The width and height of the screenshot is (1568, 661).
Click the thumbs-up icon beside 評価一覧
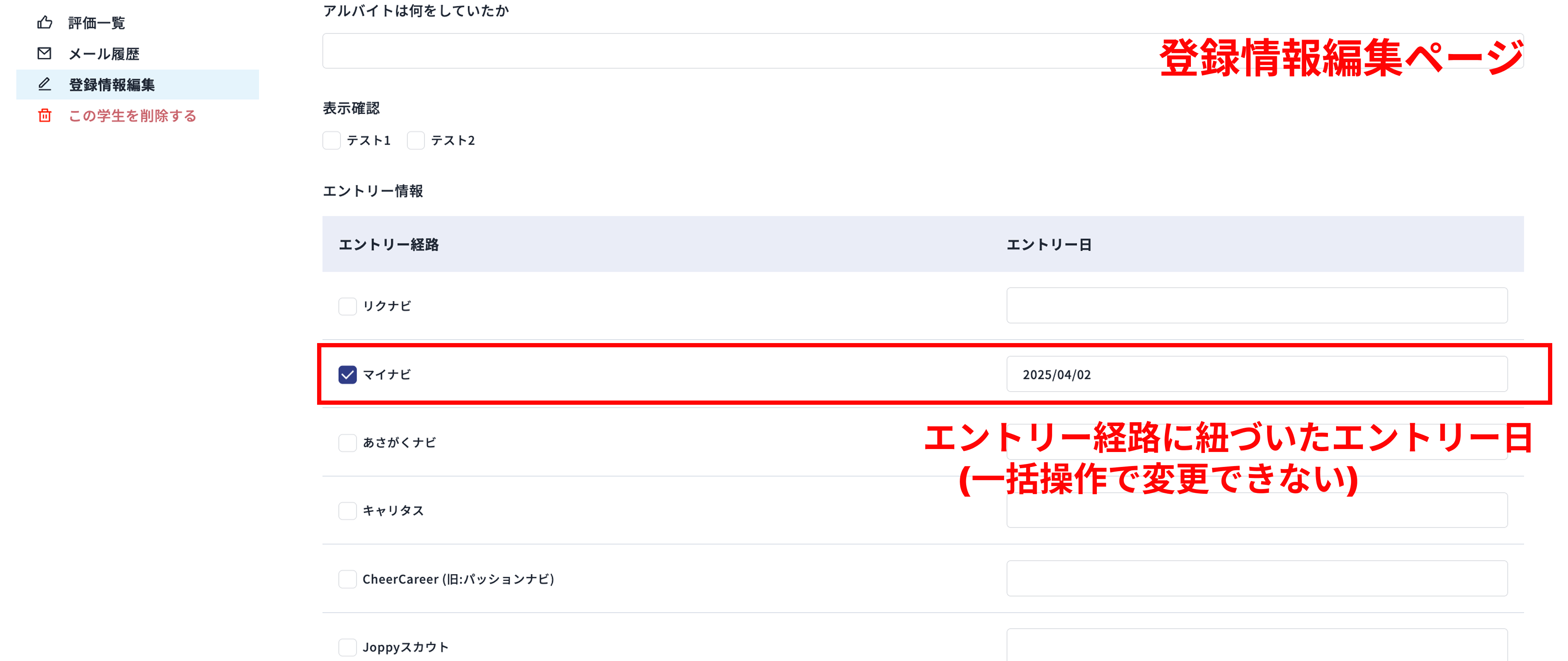pos(44,23)
